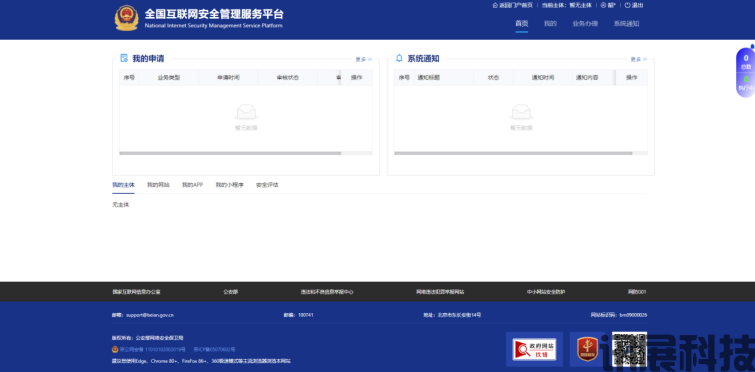Click 更多 in the 我的申请 panel
Viewport: 755px width, 372px height.
pos(364,59)
